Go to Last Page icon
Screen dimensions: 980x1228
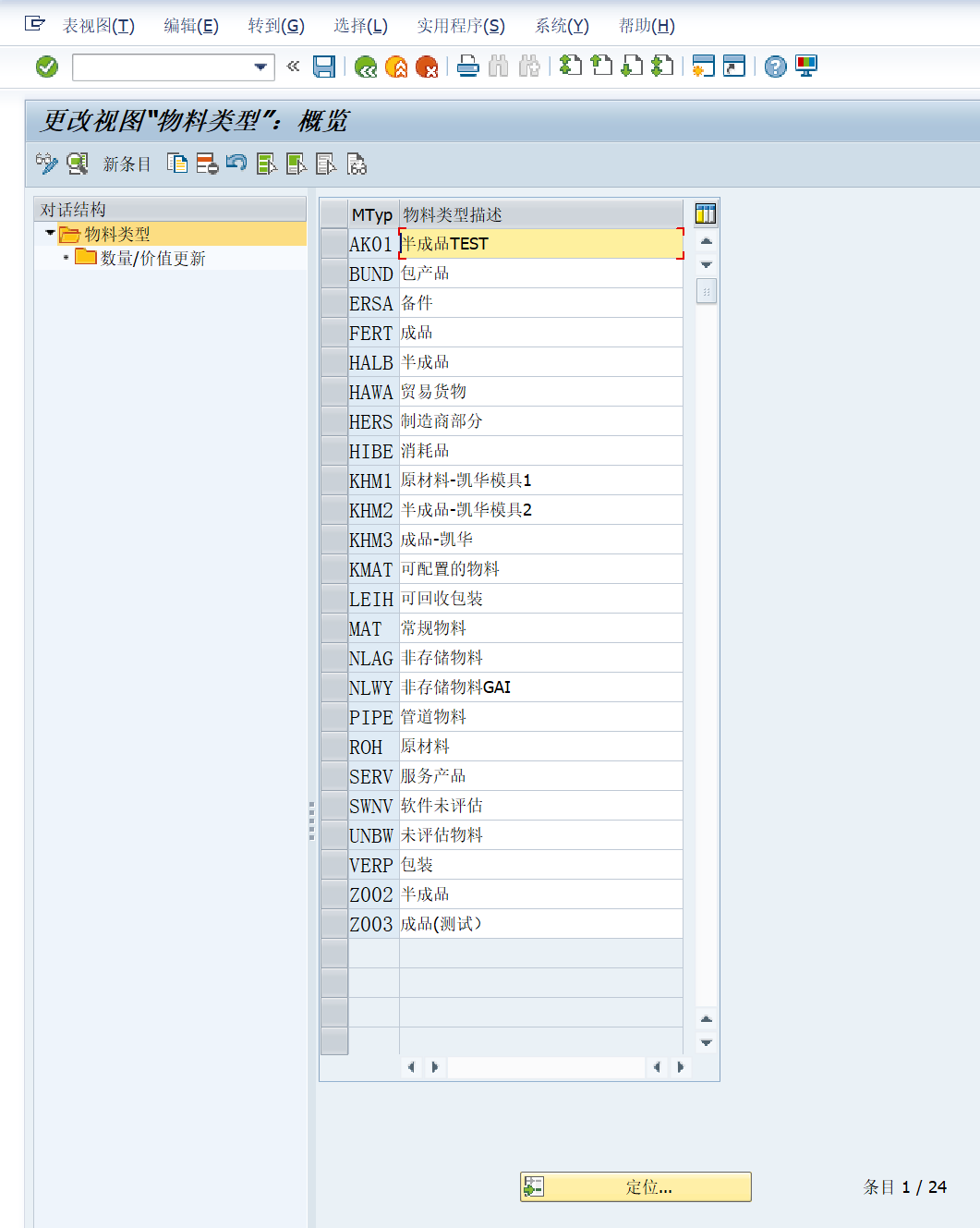(x=662, y=67)
